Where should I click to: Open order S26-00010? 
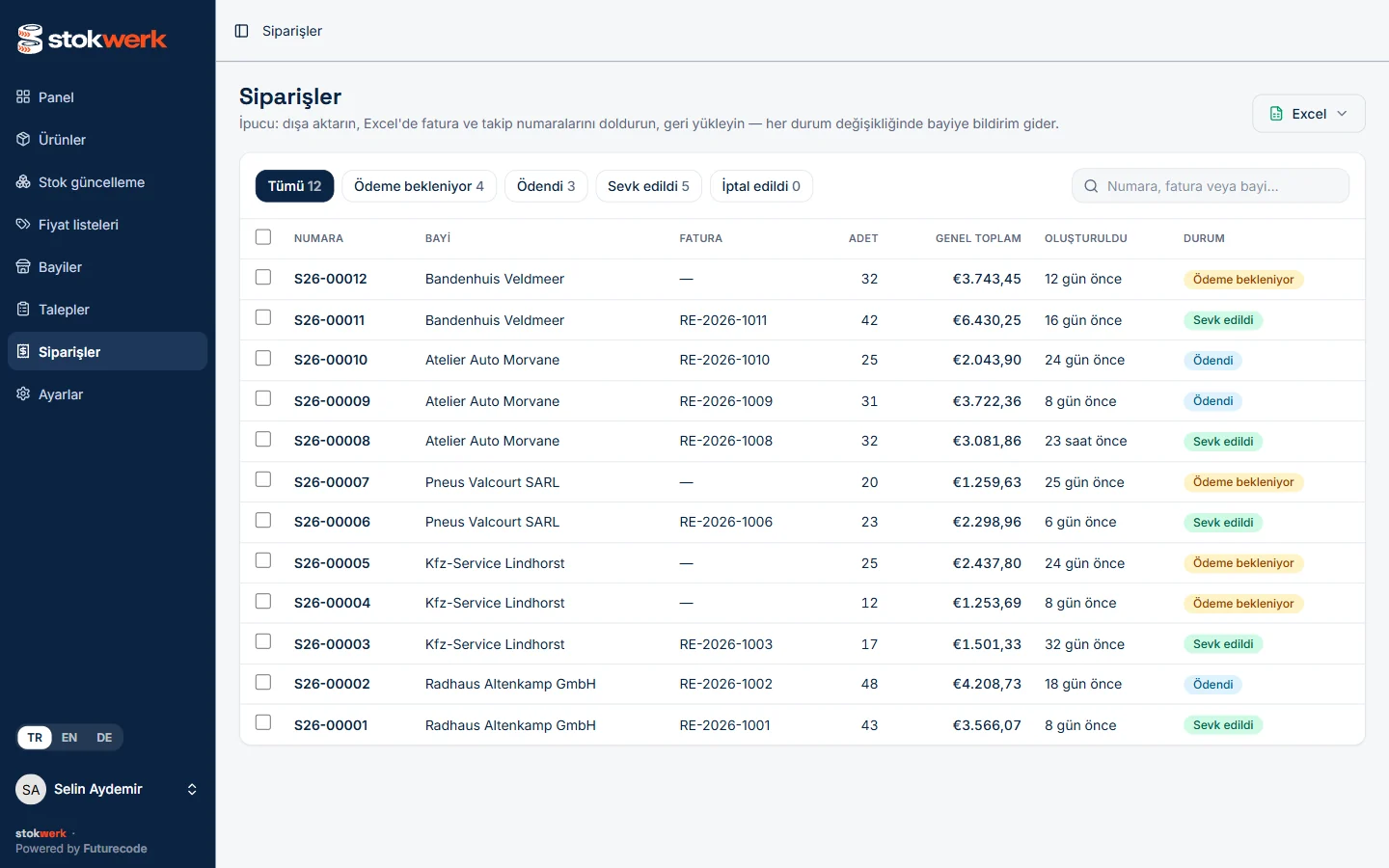(x=331, y=360)
